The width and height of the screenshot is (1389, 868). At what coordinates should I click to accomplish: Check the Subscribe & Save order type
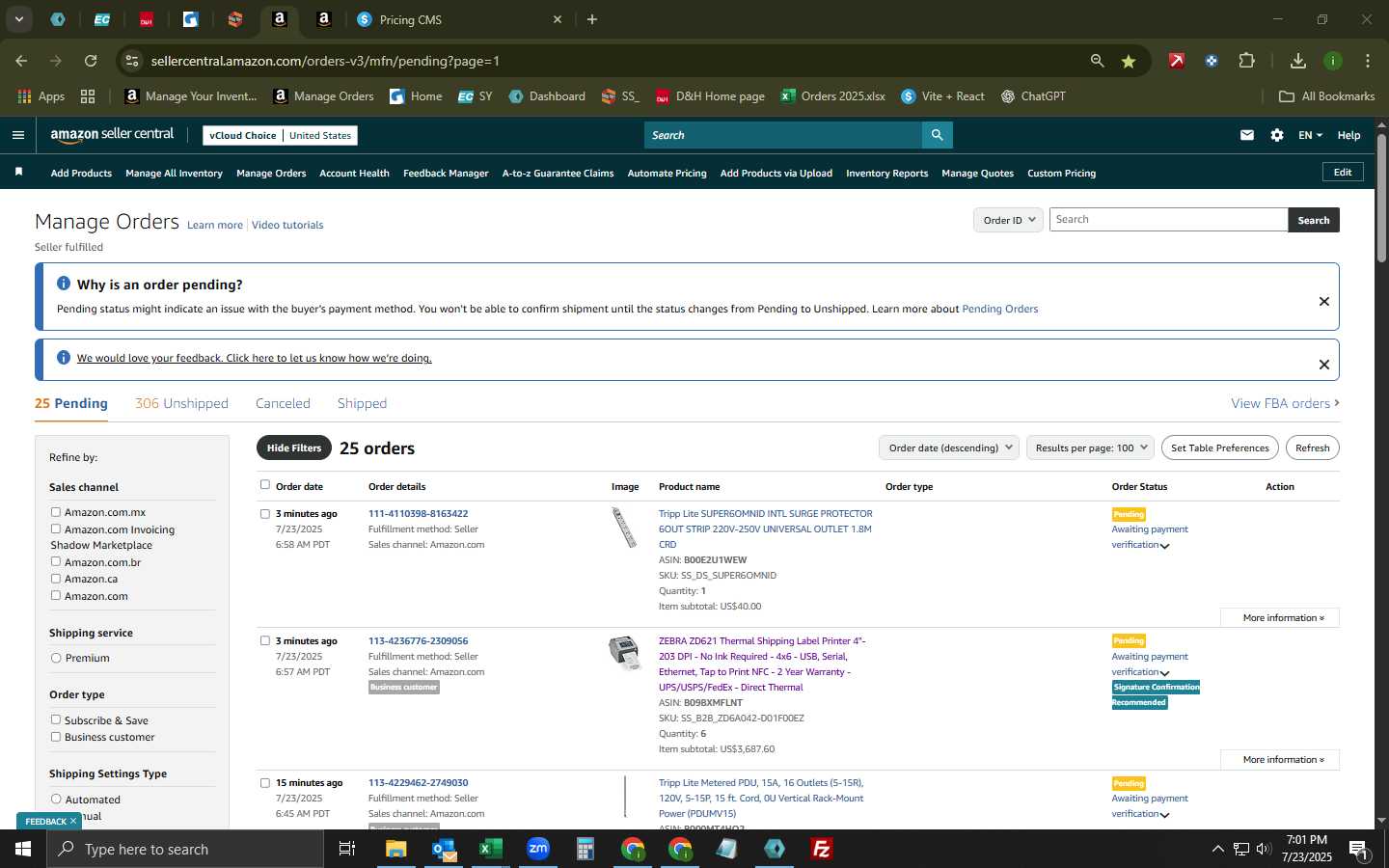56,719
